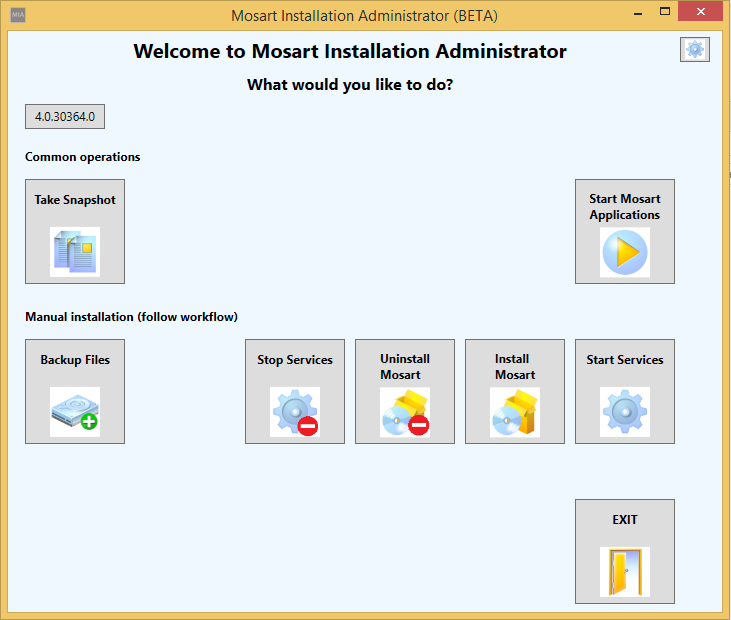Image resolution: width=731 pixels, height=620 pixels.
Task: Click the Take Snapshot documents icon
Action: (x=75, y=252)
